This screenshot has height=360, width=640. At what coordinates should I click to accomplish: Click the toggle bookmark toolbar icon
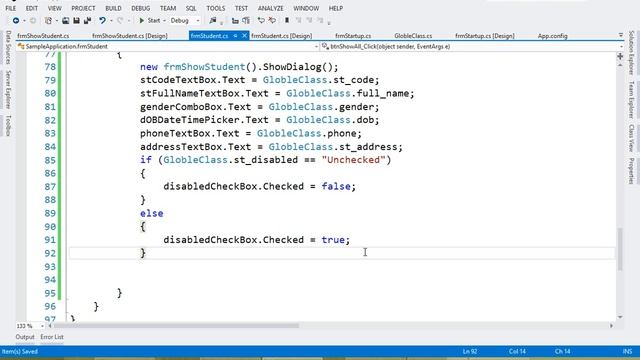287,20
